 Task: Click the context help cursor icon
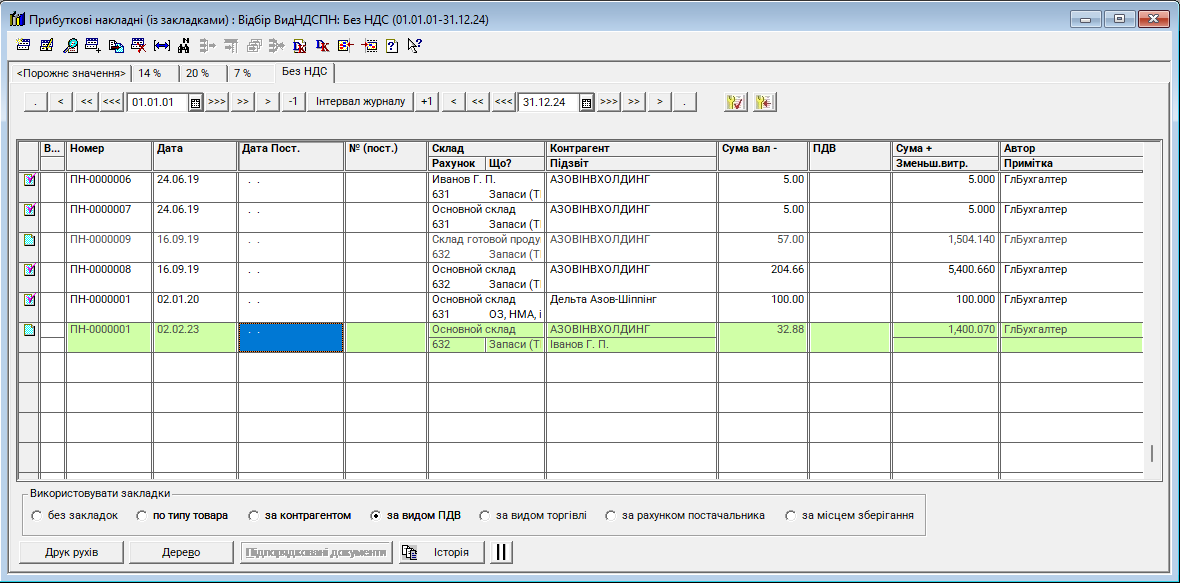tap(414, 45)
